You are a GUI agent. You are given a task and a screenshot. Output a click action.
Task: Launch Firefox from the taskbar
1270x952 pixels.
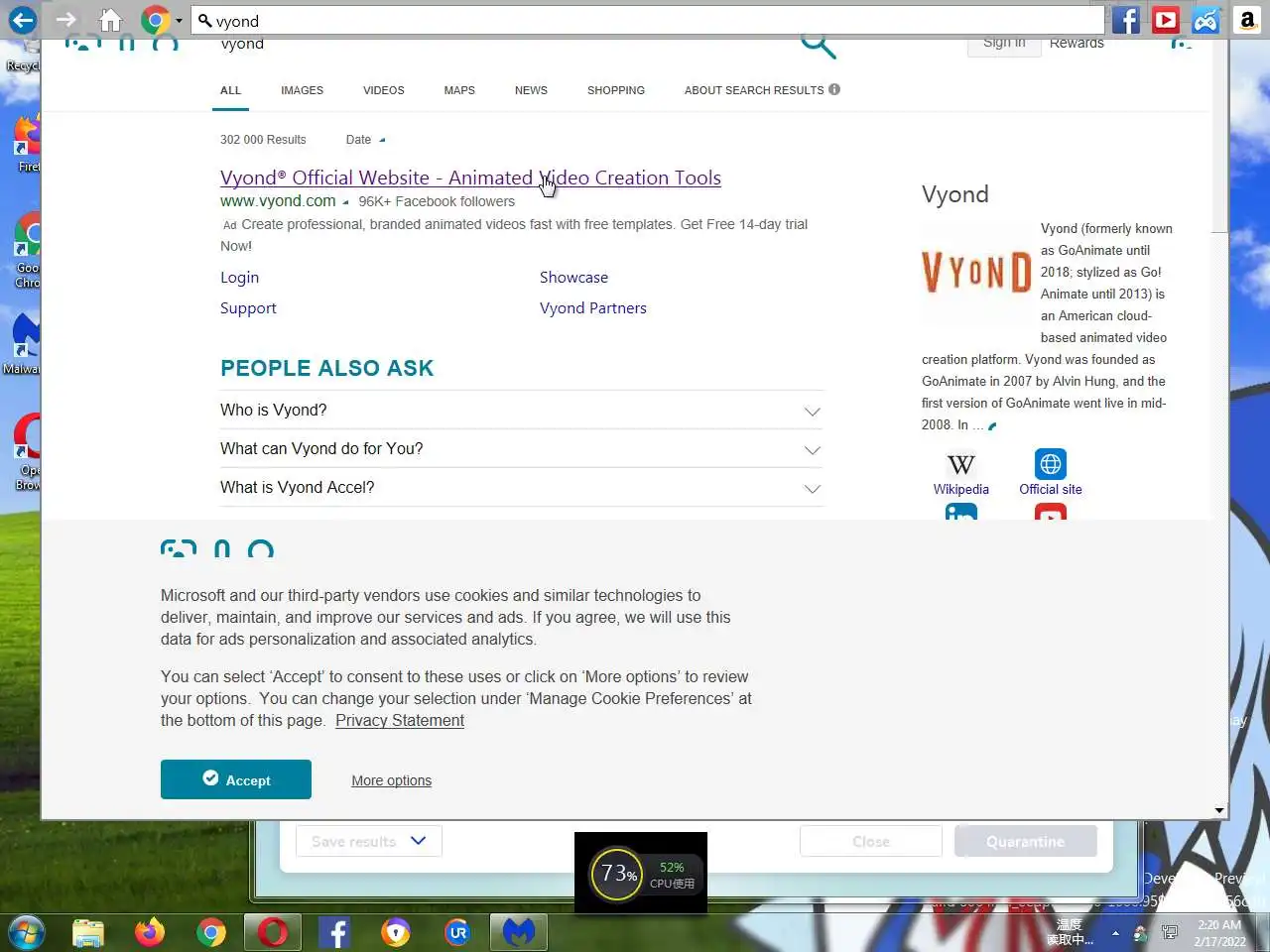click(150, 932)
